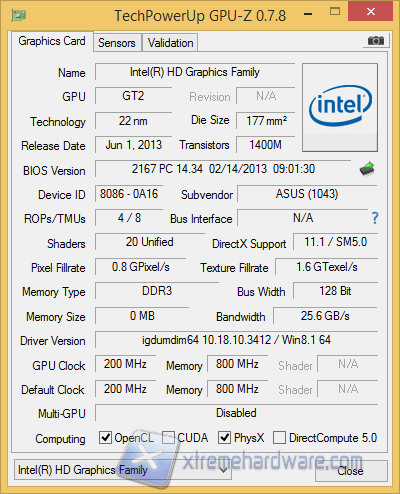Open the graphics adapter selection dropdown
The image size is (400, 494).
coord(123,470)
